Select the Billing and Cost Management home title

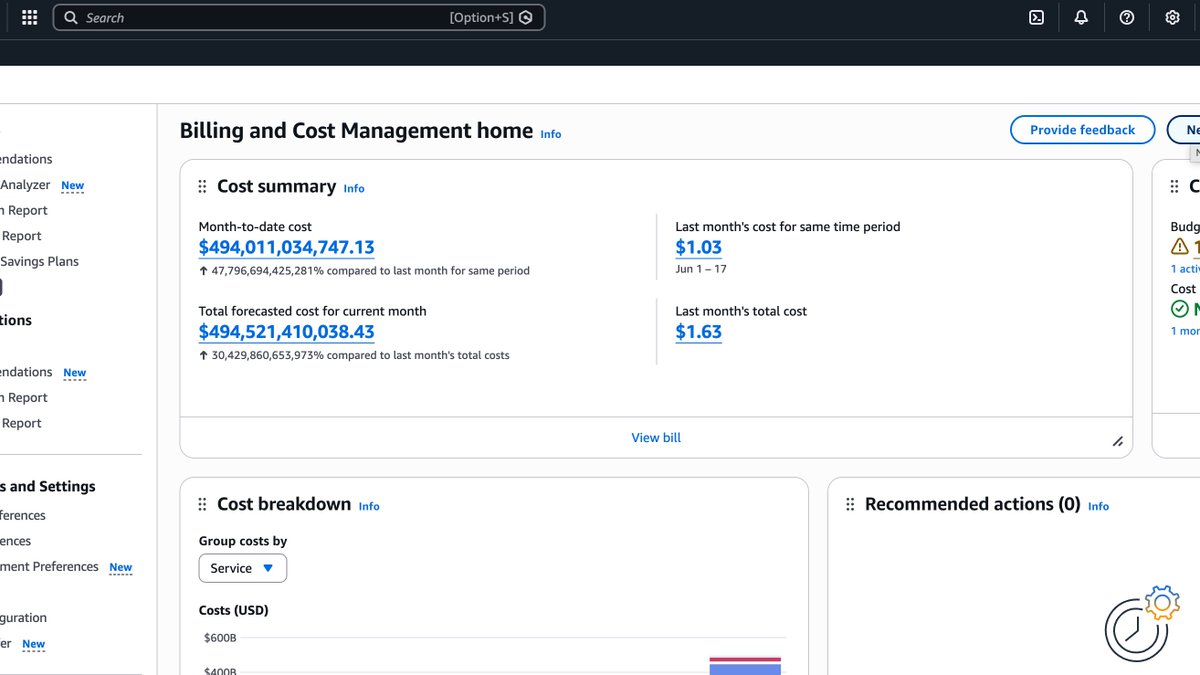click(x=356, y=130)
